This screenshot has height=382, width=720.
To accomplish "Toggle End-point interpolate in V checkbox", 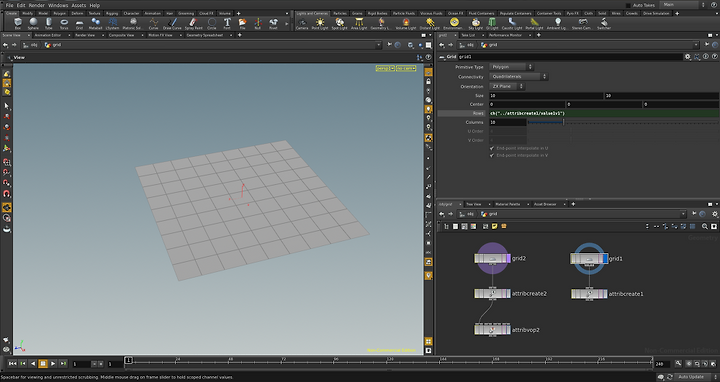I will click(x=492, y=156).
